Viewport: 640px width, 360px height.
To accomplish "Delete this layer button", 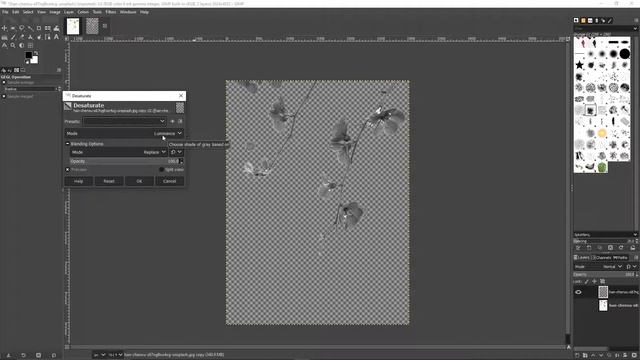I will 634,356.
